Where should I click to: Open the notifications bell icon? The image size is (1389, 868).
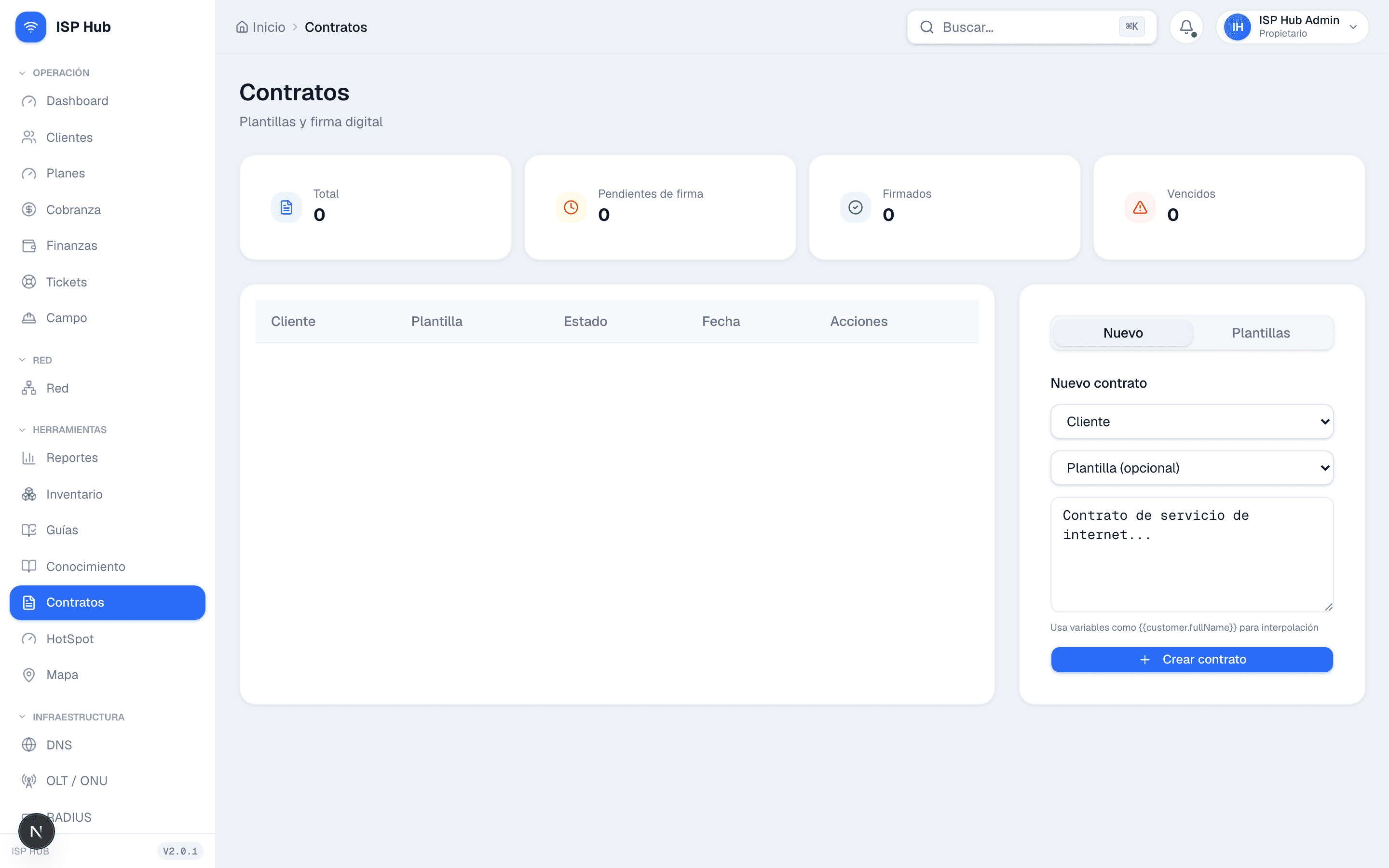coord(1186,27)
